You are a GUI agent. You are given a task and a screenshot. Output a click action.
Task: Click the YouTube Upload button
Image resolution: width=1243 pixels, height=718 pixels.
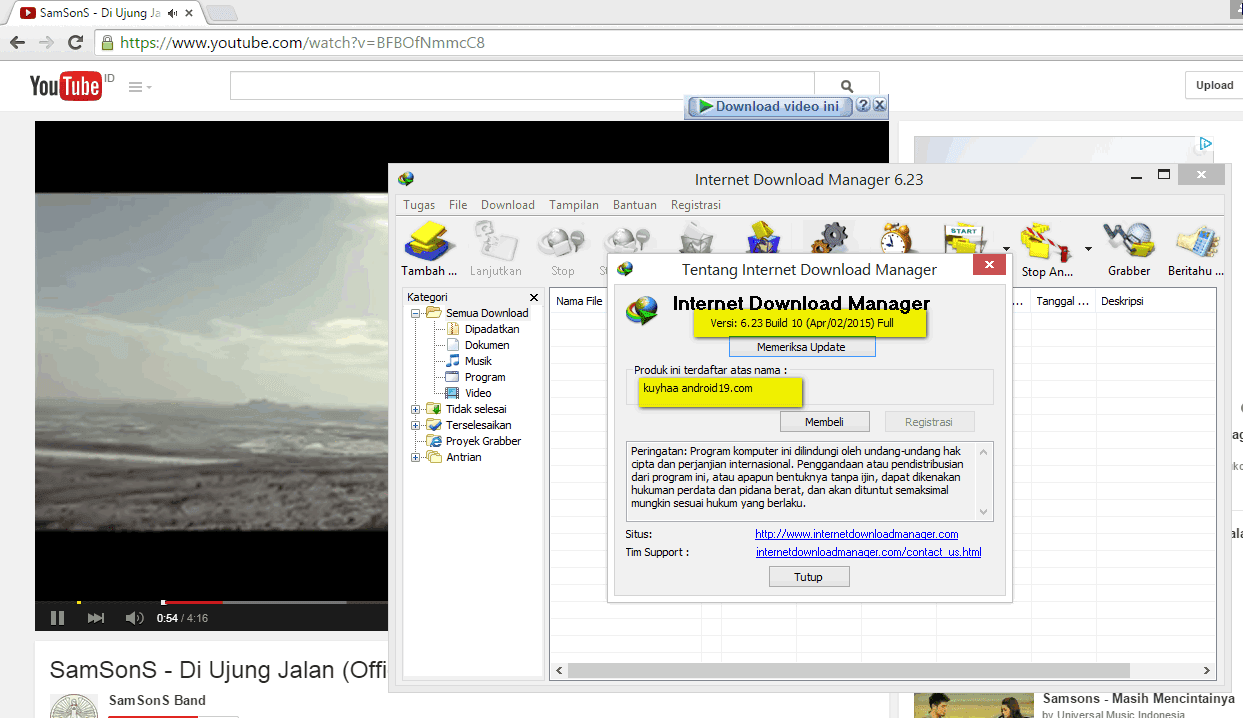click(1214, 85)
